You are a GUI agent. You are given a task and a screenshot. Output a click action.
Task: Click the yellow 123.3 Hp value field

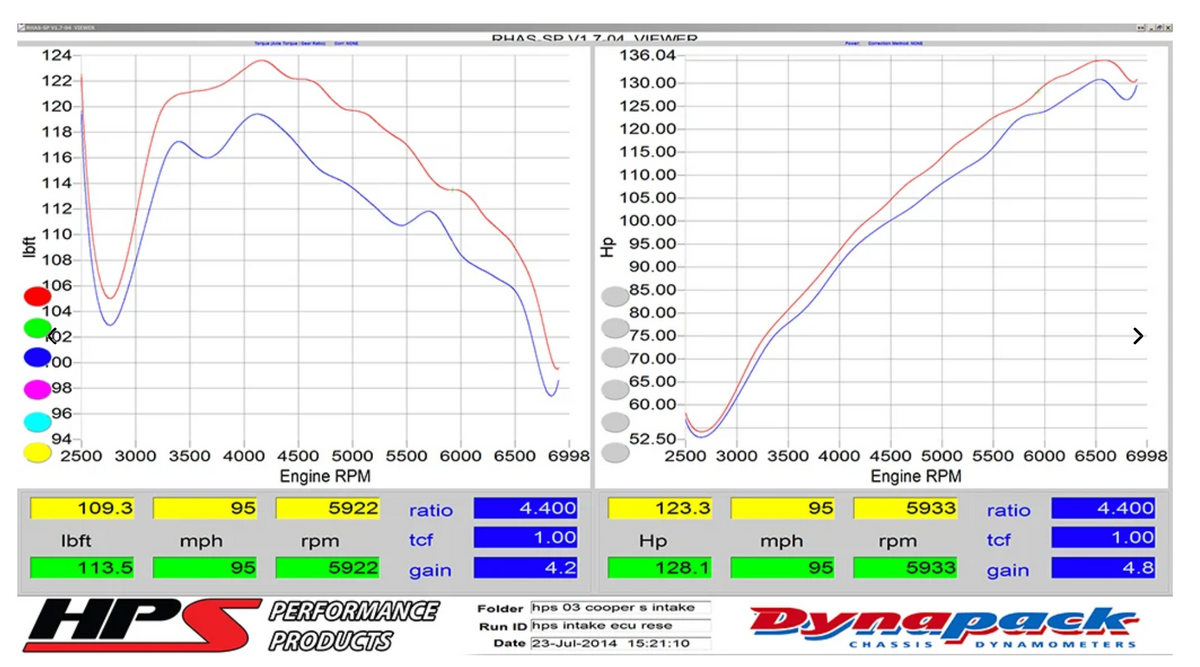pos(660,509)
